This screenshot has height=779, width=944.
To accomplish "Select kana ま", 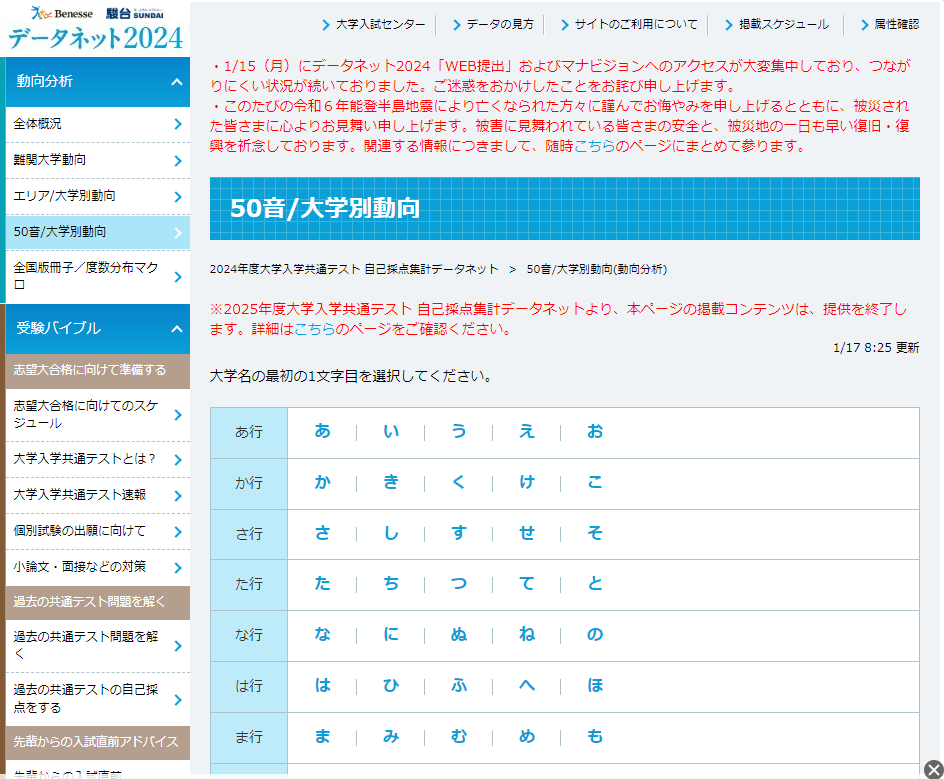I will pyautogui.click(x=323, y=736).
